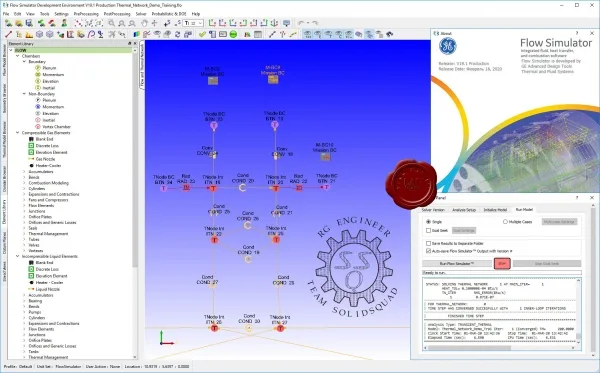600x373 pixels.
Task: Click the red Stop button
Action: pyautogui.click(x=502, y=264)
